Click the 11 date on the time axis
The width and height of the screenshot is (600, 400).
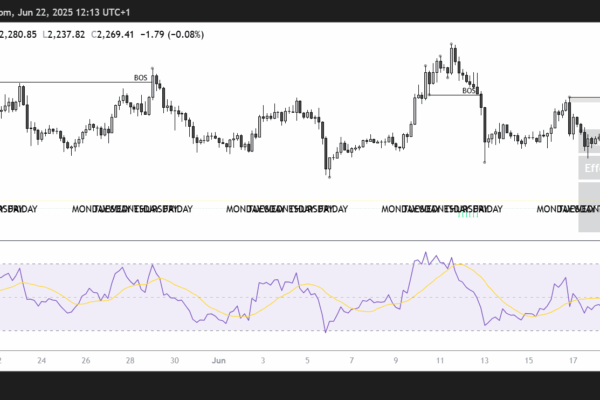point(440,361)
